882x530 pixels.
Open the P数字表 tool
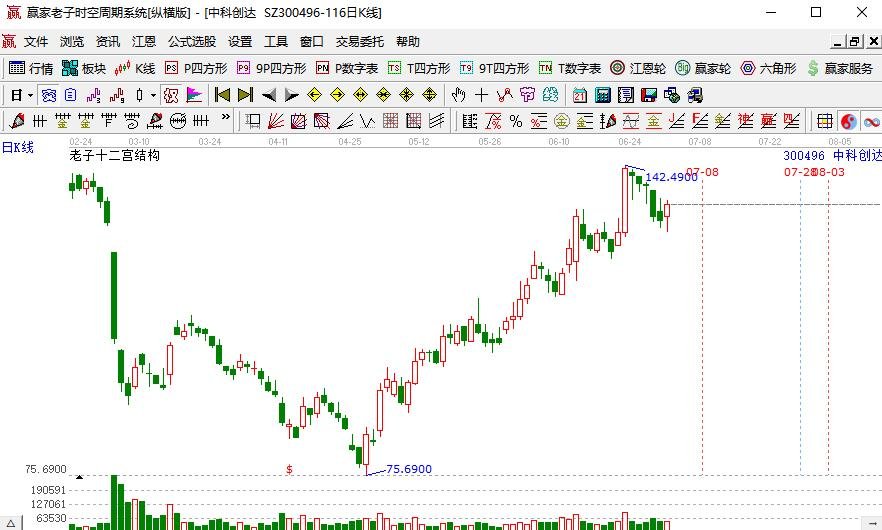point(347,68)
